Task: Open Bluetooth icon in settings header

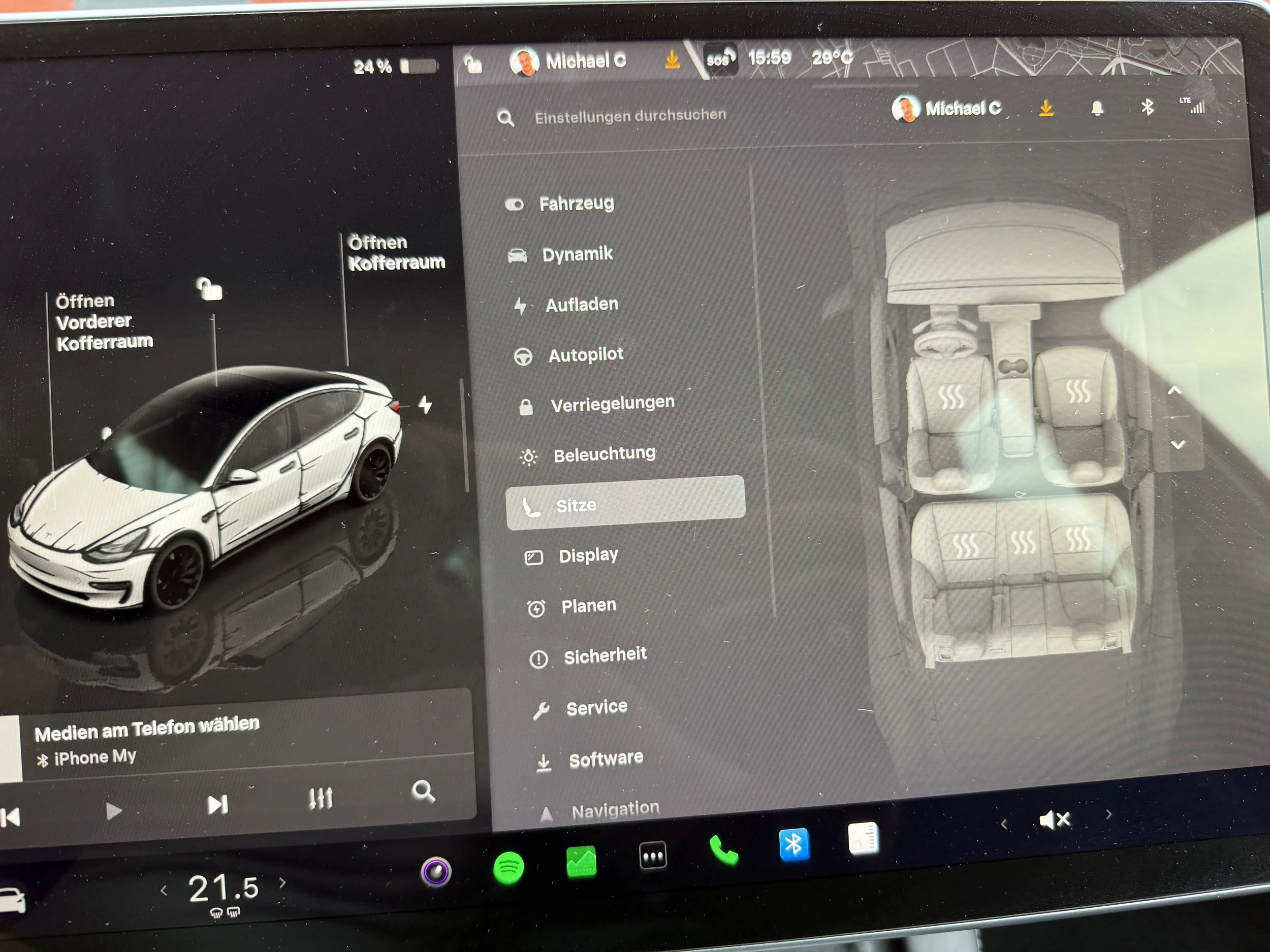Action: 1147,107
